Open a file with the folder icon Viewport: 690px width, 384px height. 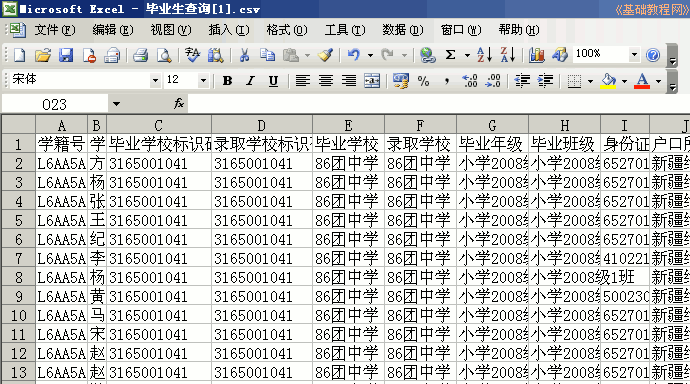click(x=43, y=55)
